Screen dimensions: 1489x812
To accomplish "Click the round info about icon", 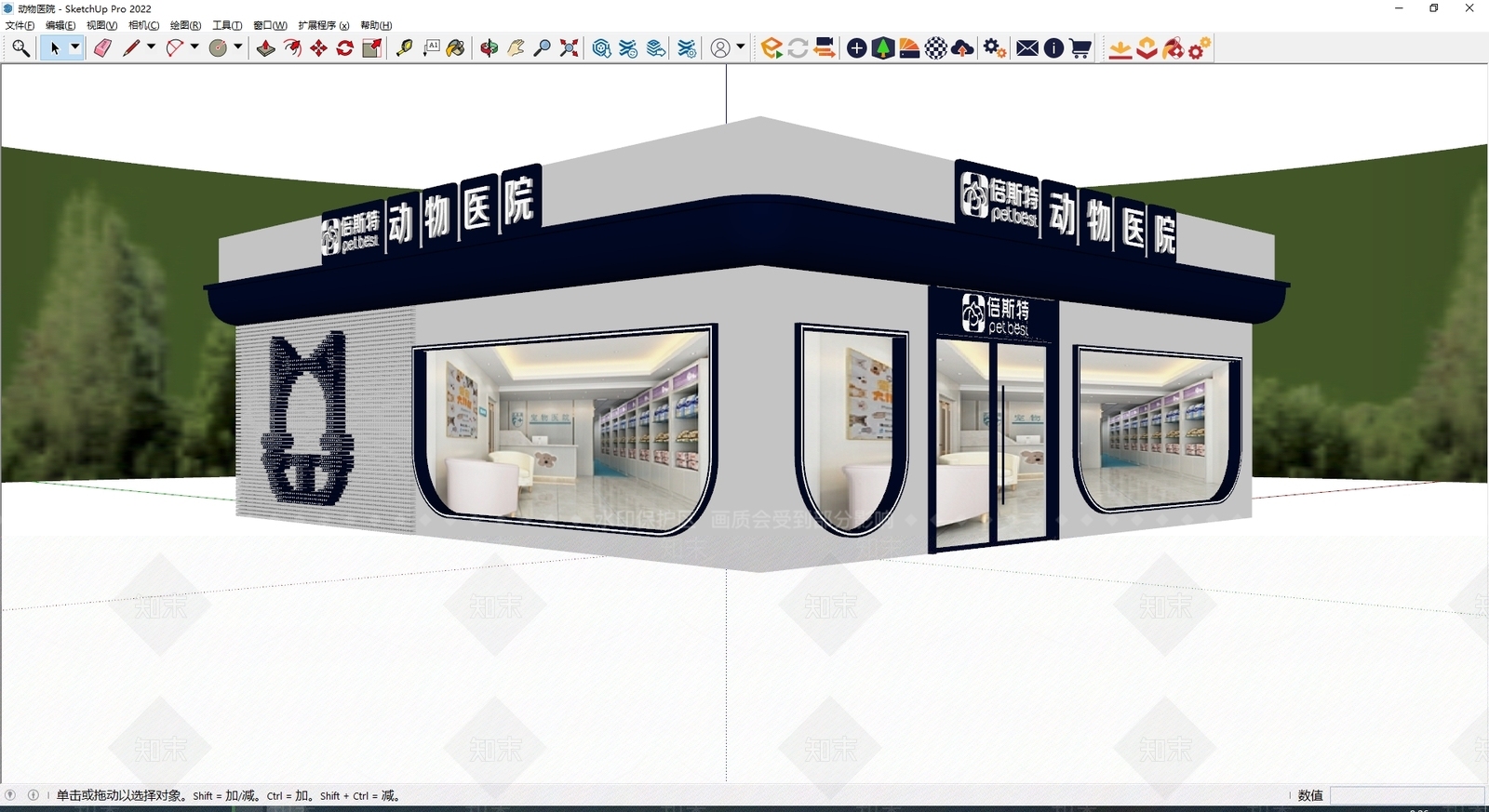I will 1053,48.
